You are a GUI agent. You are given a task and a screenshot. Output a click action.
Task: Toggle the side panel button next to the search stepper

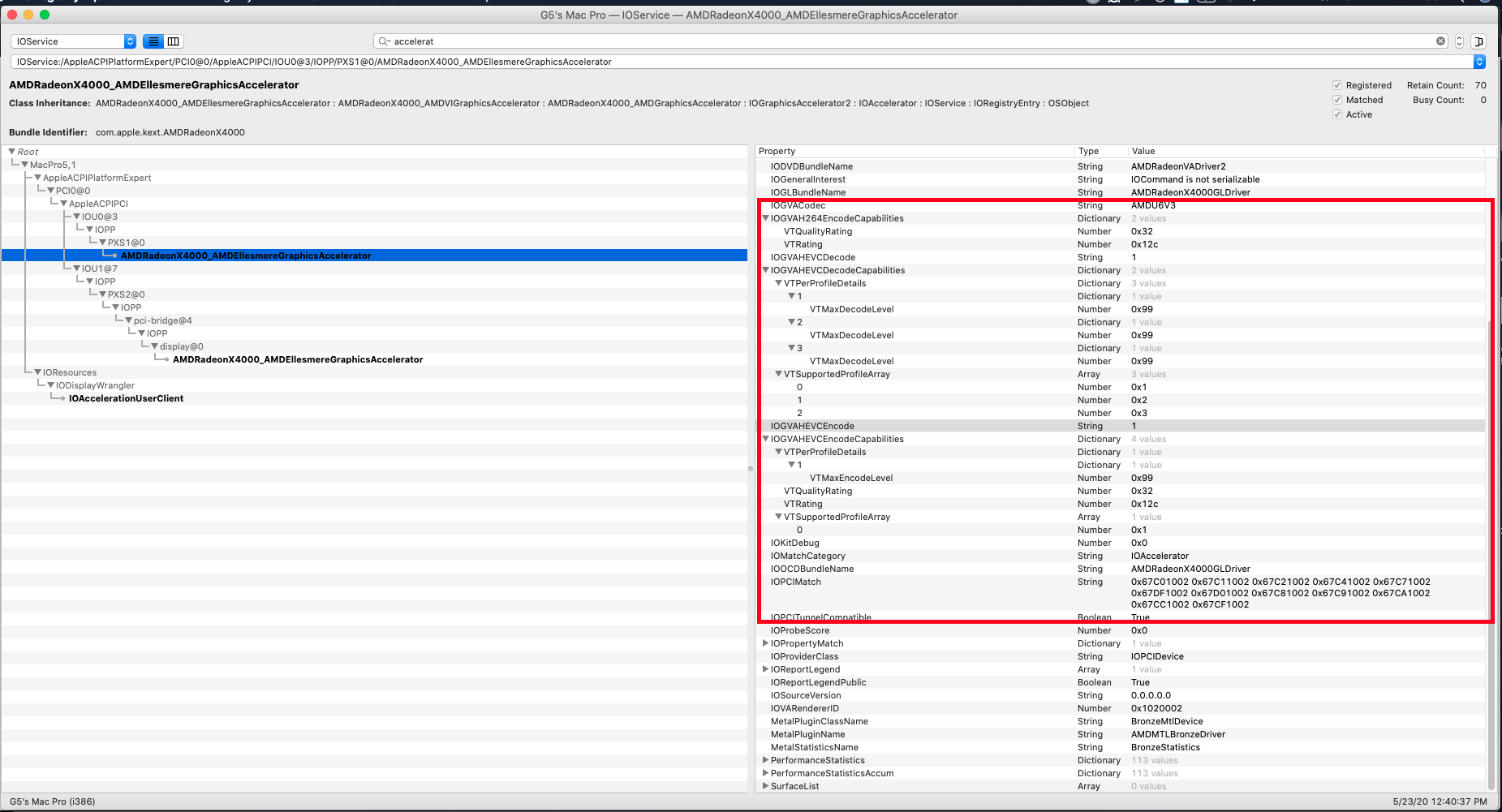(1478, 41)
